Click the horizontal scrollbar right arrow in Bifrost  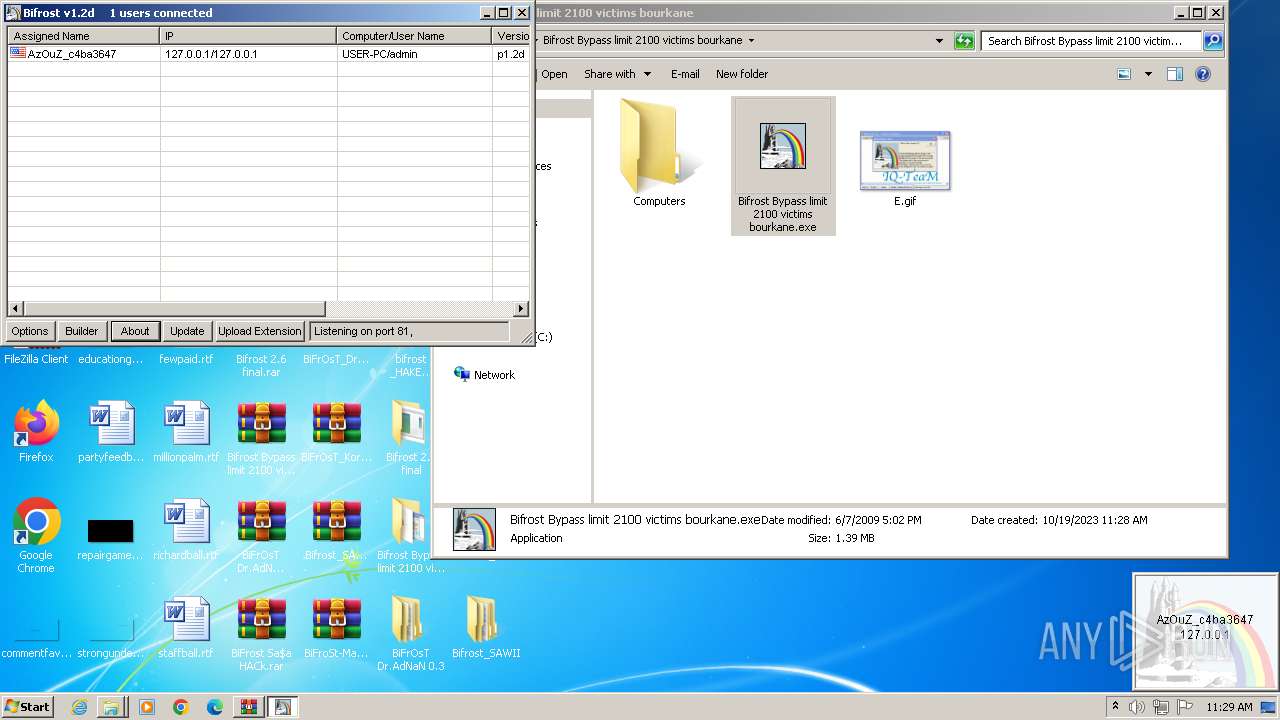point(521,309)
